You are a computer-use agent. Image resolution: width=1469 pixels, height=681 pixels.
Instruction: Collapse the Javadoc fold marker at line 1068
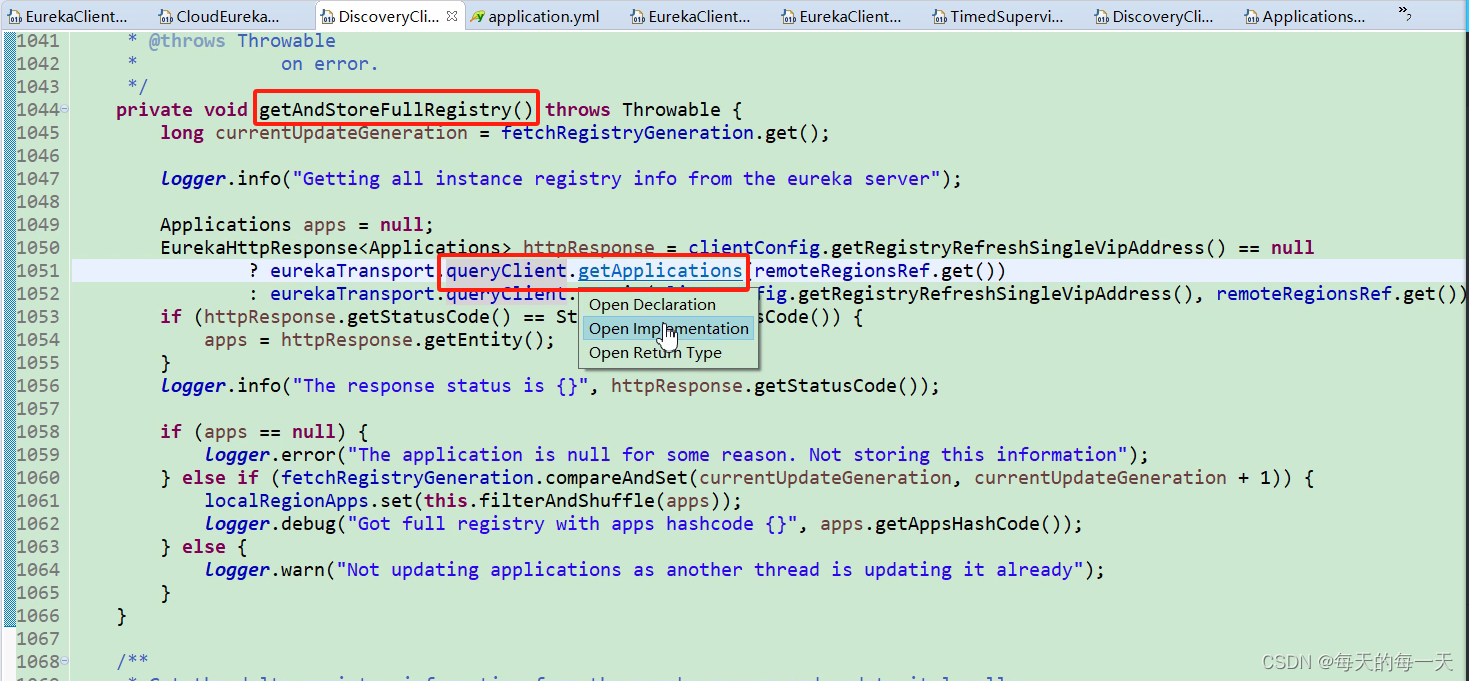coord(65,661)
